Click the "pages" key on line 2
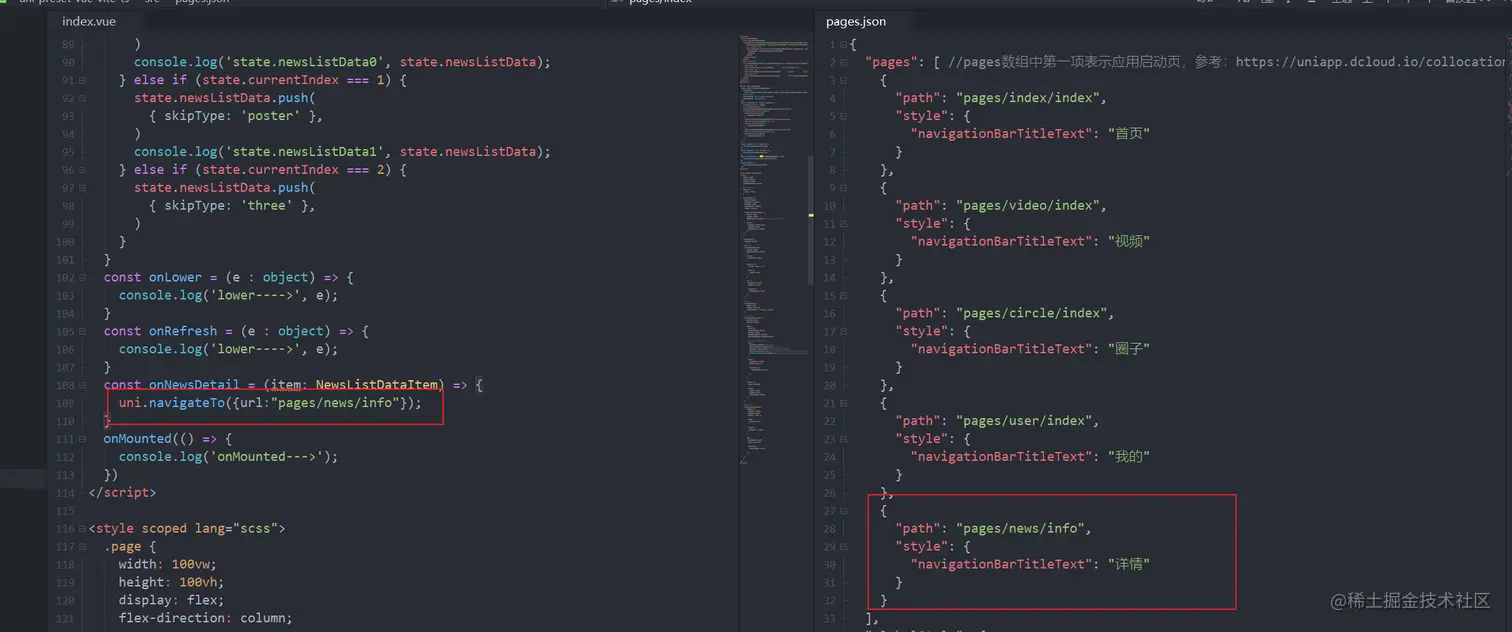Image resolution: width=1512 pixels, height=632 pixels. pyautogui.click(x=892, y=62)
